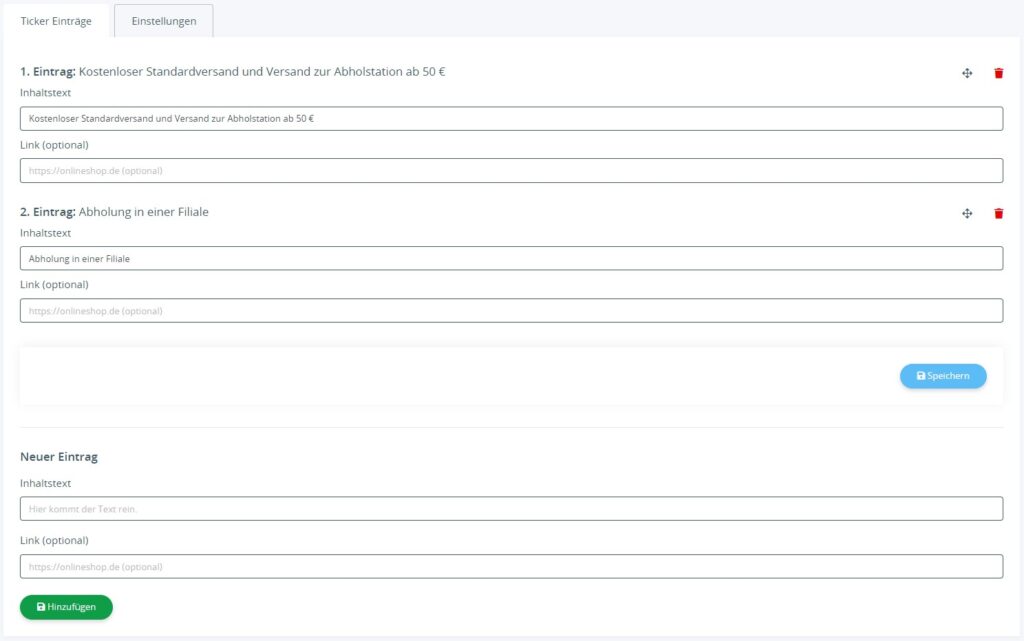Click the move icon of the first entry

click(967, 72)
